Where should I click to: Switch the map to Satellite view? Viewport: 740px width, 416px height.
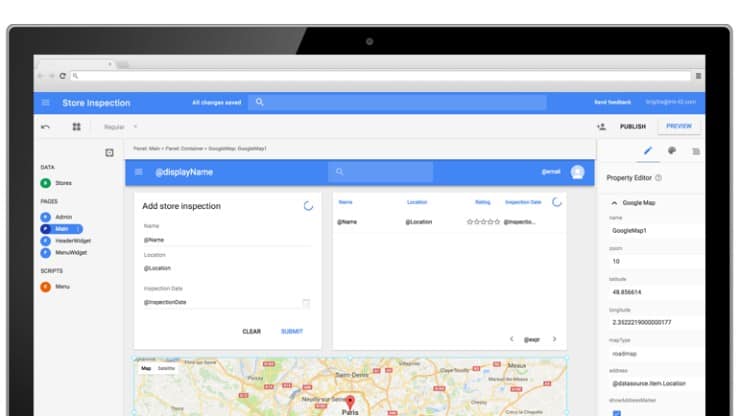[x=166, y=368]
